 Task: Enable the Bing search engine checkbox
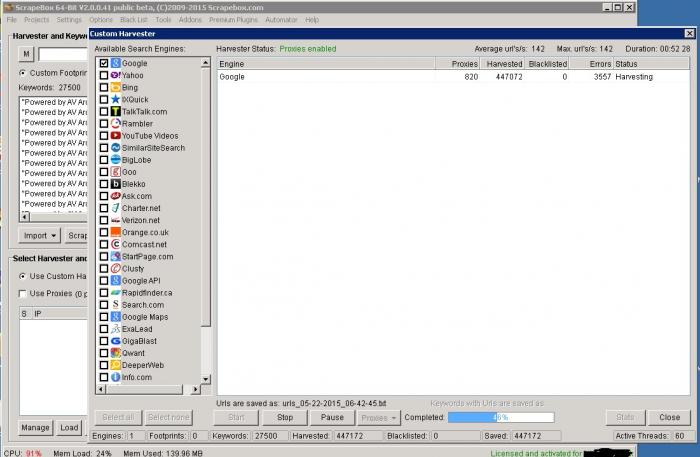pos(104,87)
